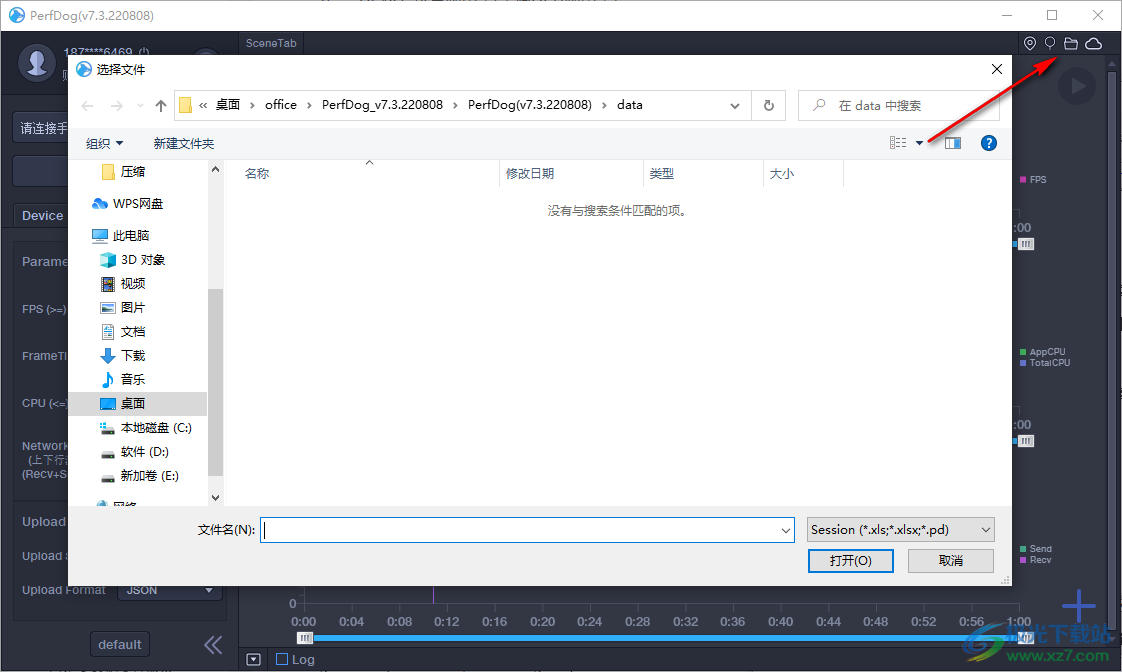Open the Session file type dropdown
This screenshot has height=672, width=1122.
[x=900, y=530]
